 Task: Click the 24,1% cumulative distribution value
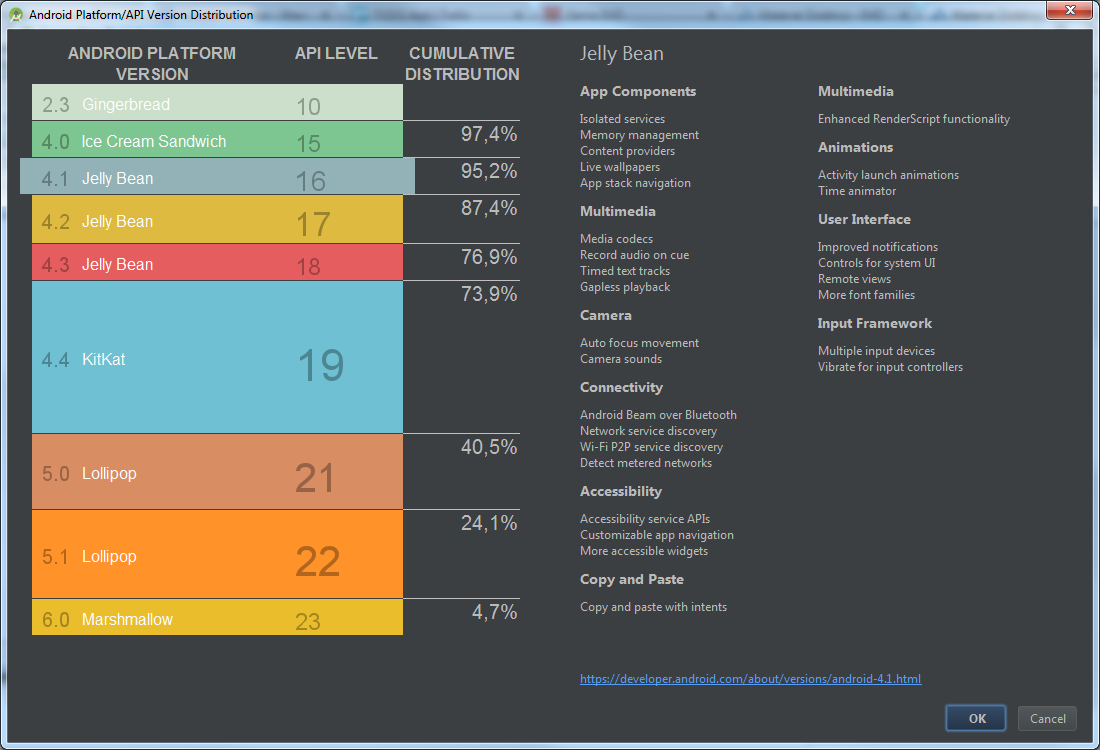tap(488, 523)
